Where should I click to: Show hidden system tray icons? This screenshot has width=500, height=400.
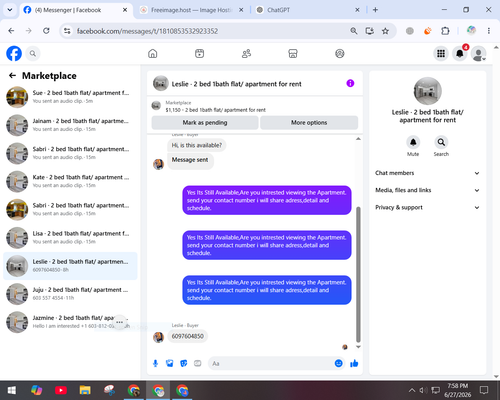[412, 390]
